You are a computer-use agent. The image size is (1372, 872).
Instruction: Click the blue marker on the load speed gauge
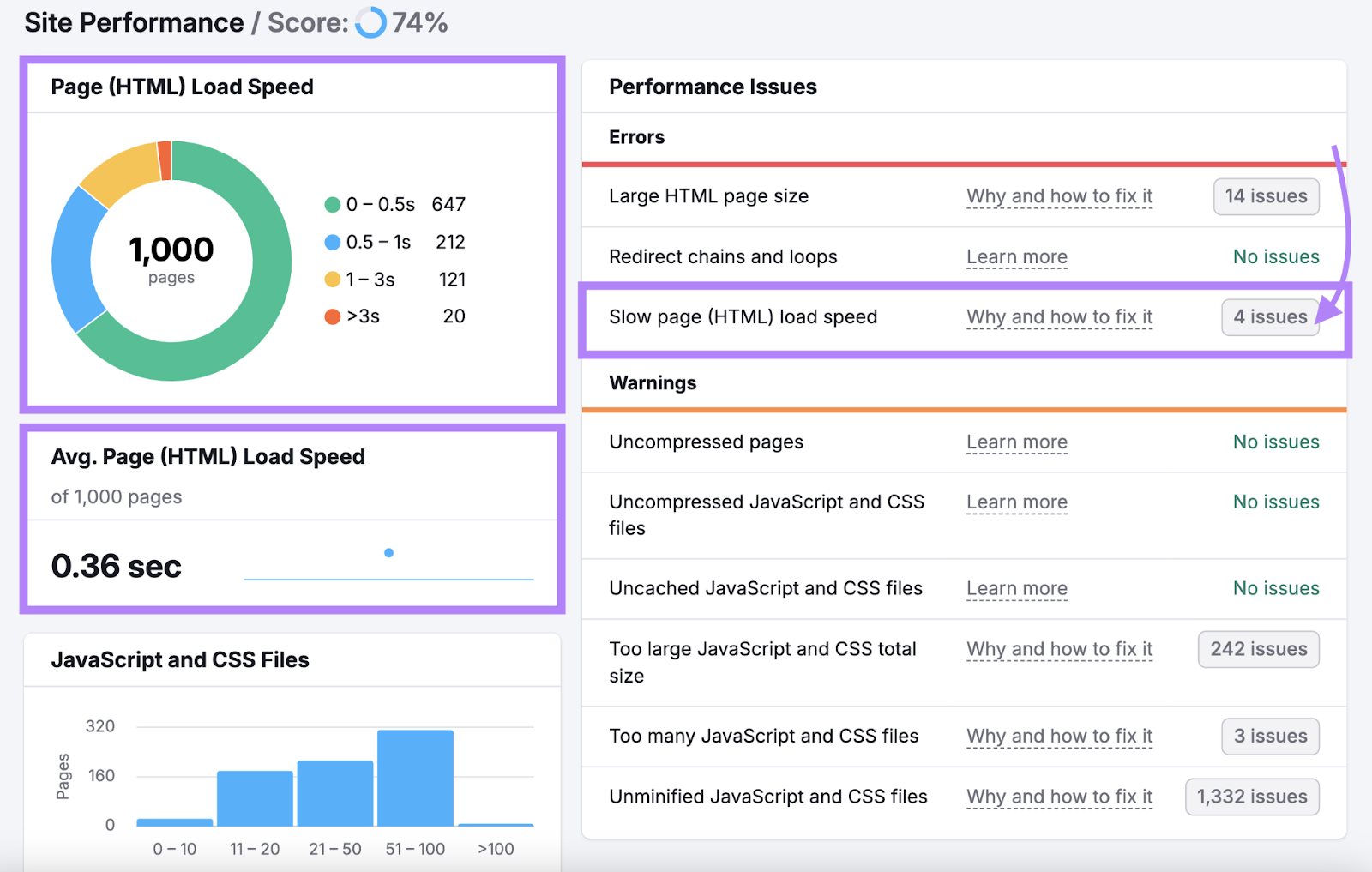point(389,553)
